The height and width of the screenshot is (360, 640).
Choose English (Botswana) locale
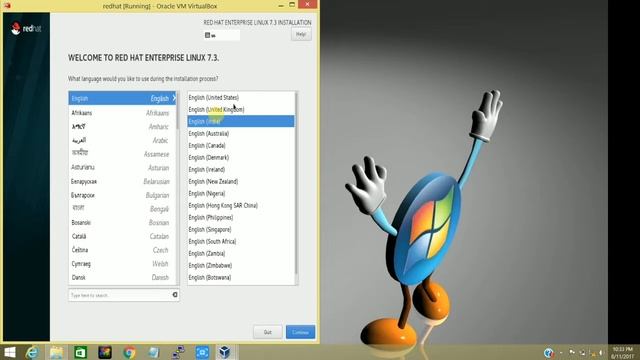coord(241,278)
